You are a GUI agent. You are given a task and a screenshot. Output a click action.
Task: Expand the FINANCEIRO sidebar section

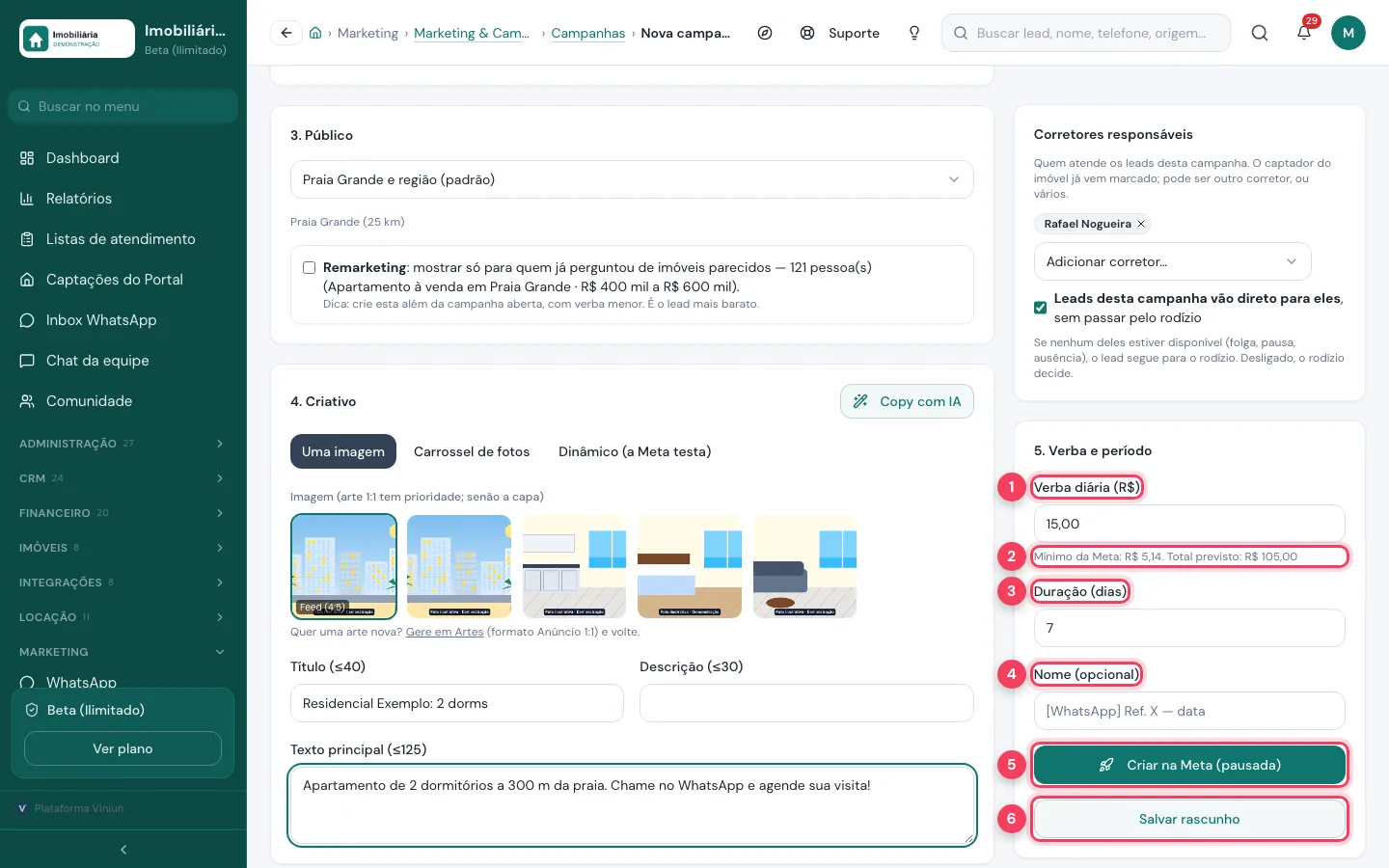point(123,513)
